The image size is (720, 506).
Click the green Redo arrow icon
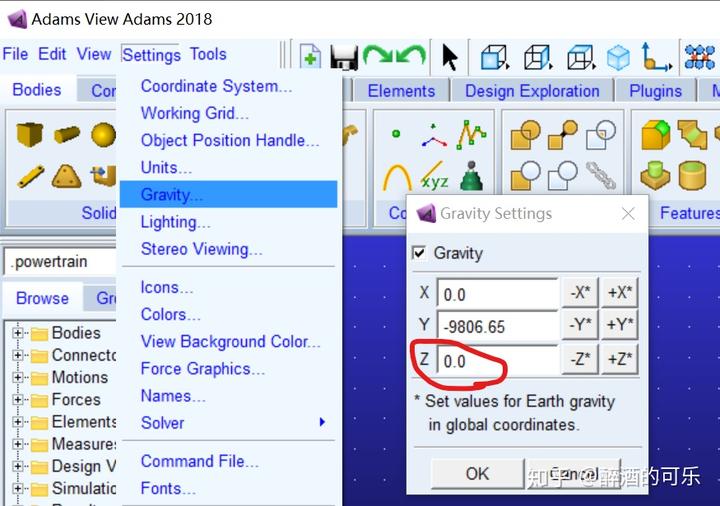377,56
